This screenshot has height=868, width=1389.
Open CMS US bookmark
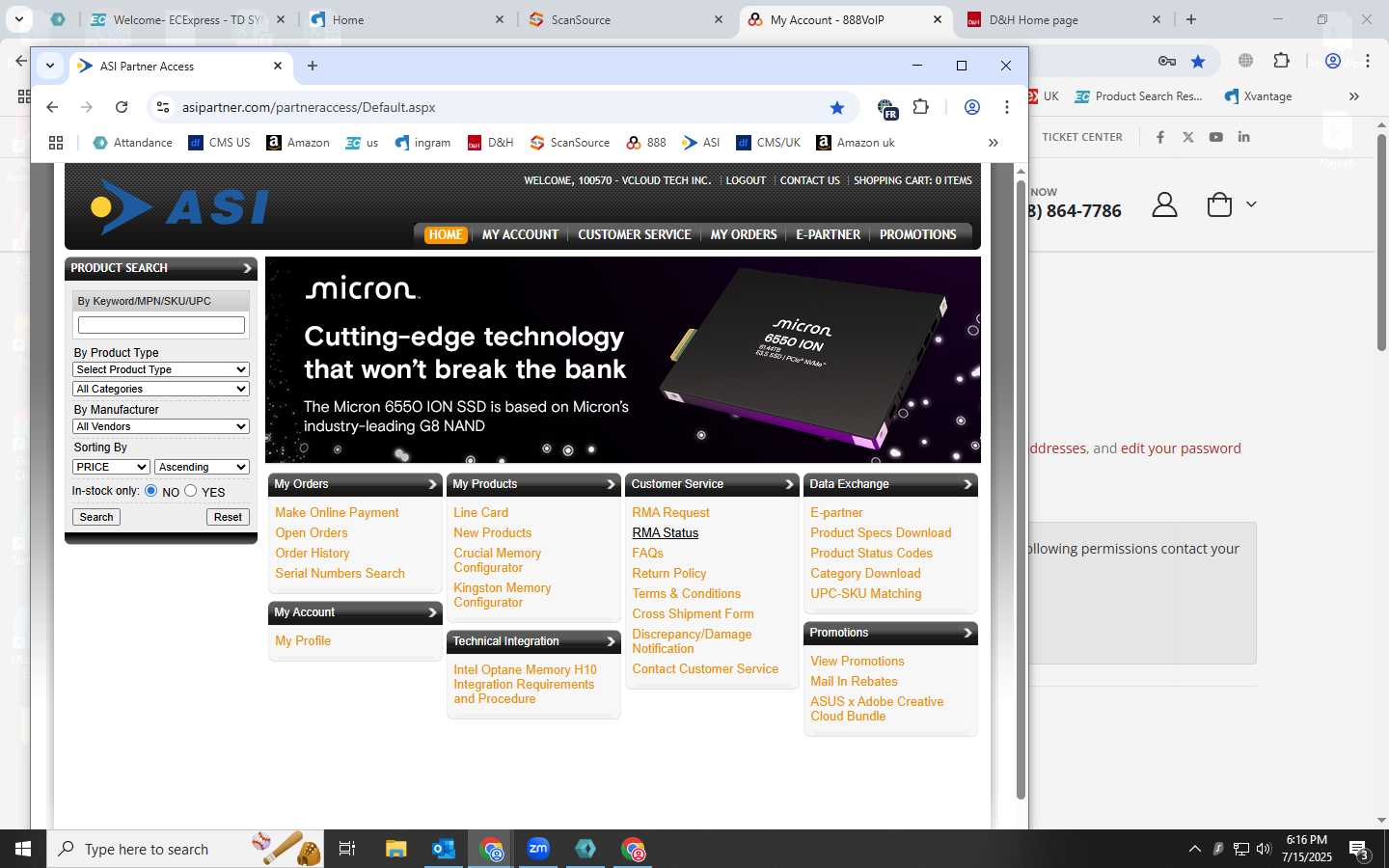point(219,143)
